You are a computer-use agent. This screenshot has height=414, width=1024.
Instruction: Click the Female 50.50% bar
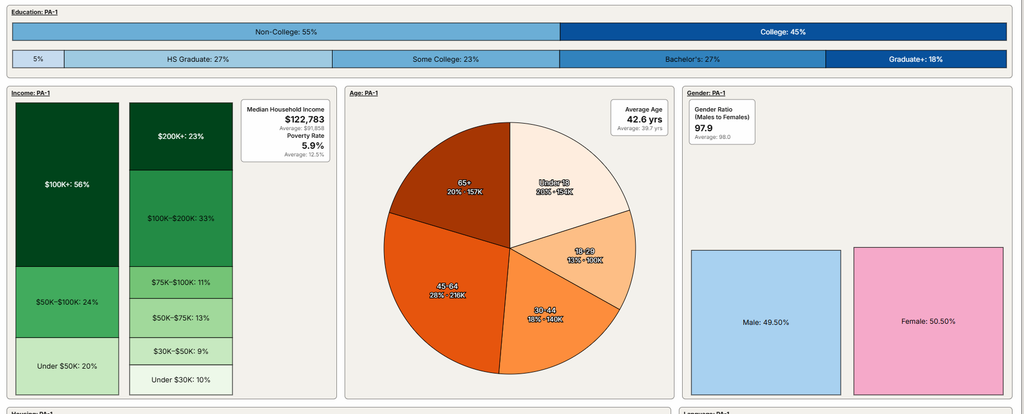pos(928,321)
